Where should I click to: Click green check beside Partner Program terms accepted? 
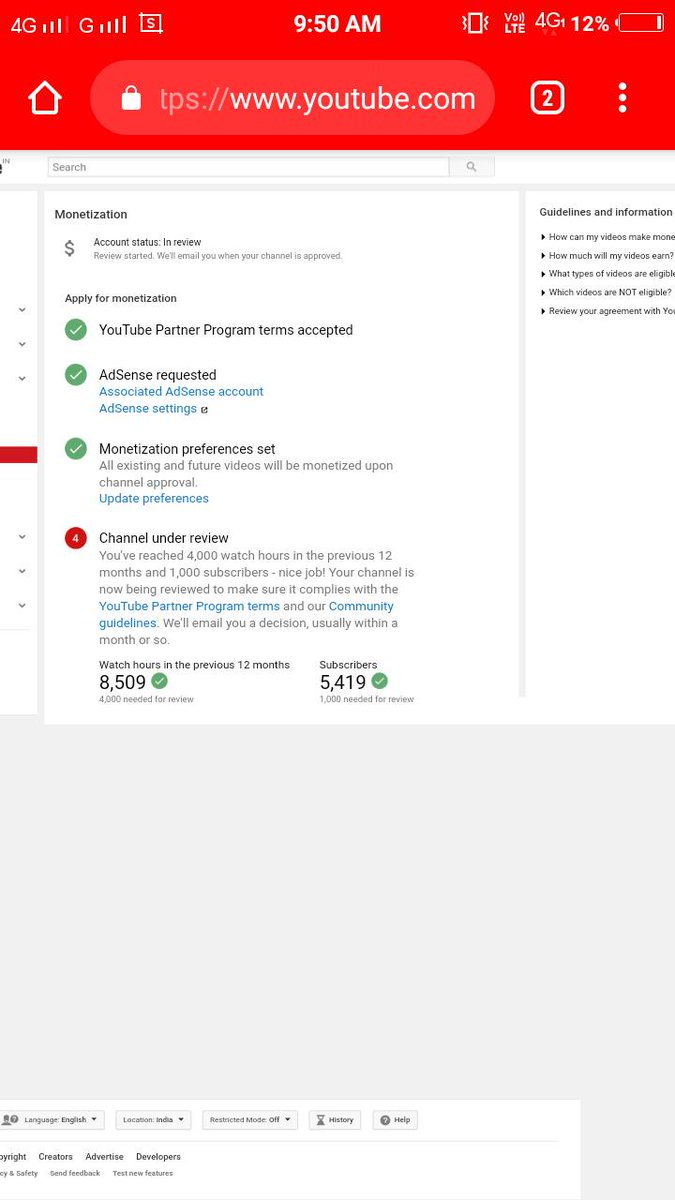tap(76, 330)
